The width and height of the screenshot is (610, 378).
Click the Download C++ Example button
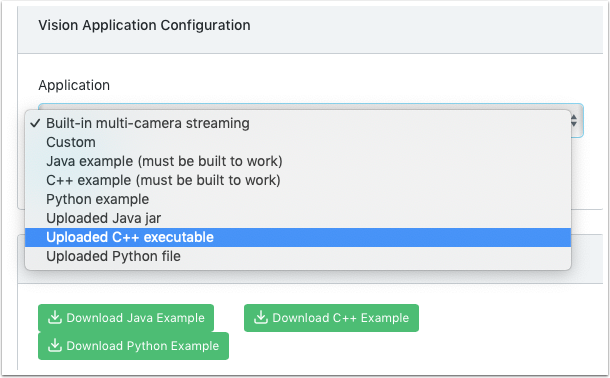coord(331,318)
